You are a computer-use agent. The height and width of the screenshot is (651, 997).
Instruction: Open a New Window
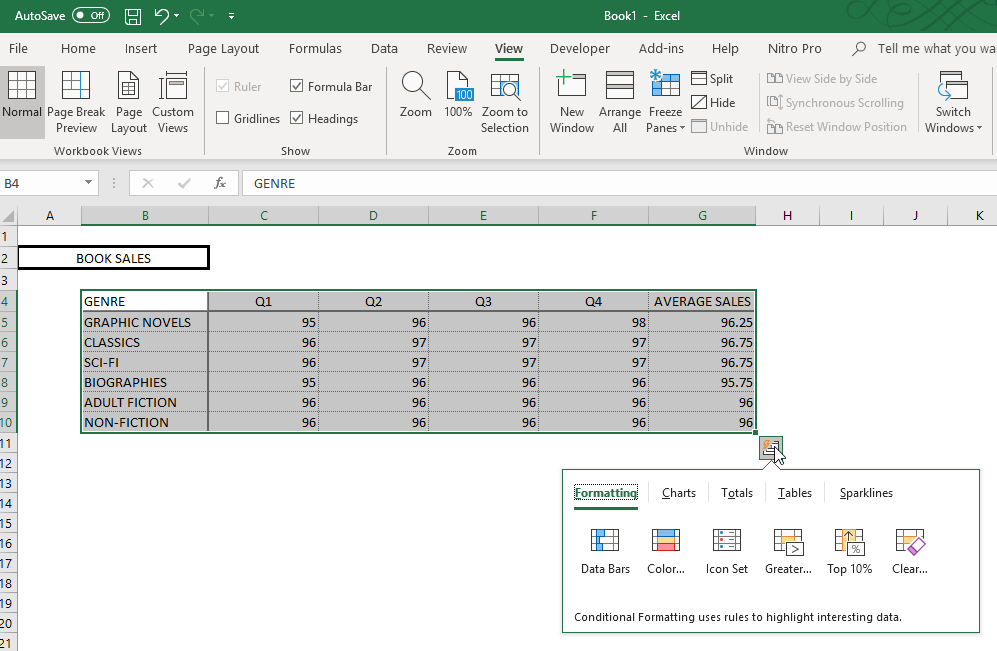tap(572, 102)
